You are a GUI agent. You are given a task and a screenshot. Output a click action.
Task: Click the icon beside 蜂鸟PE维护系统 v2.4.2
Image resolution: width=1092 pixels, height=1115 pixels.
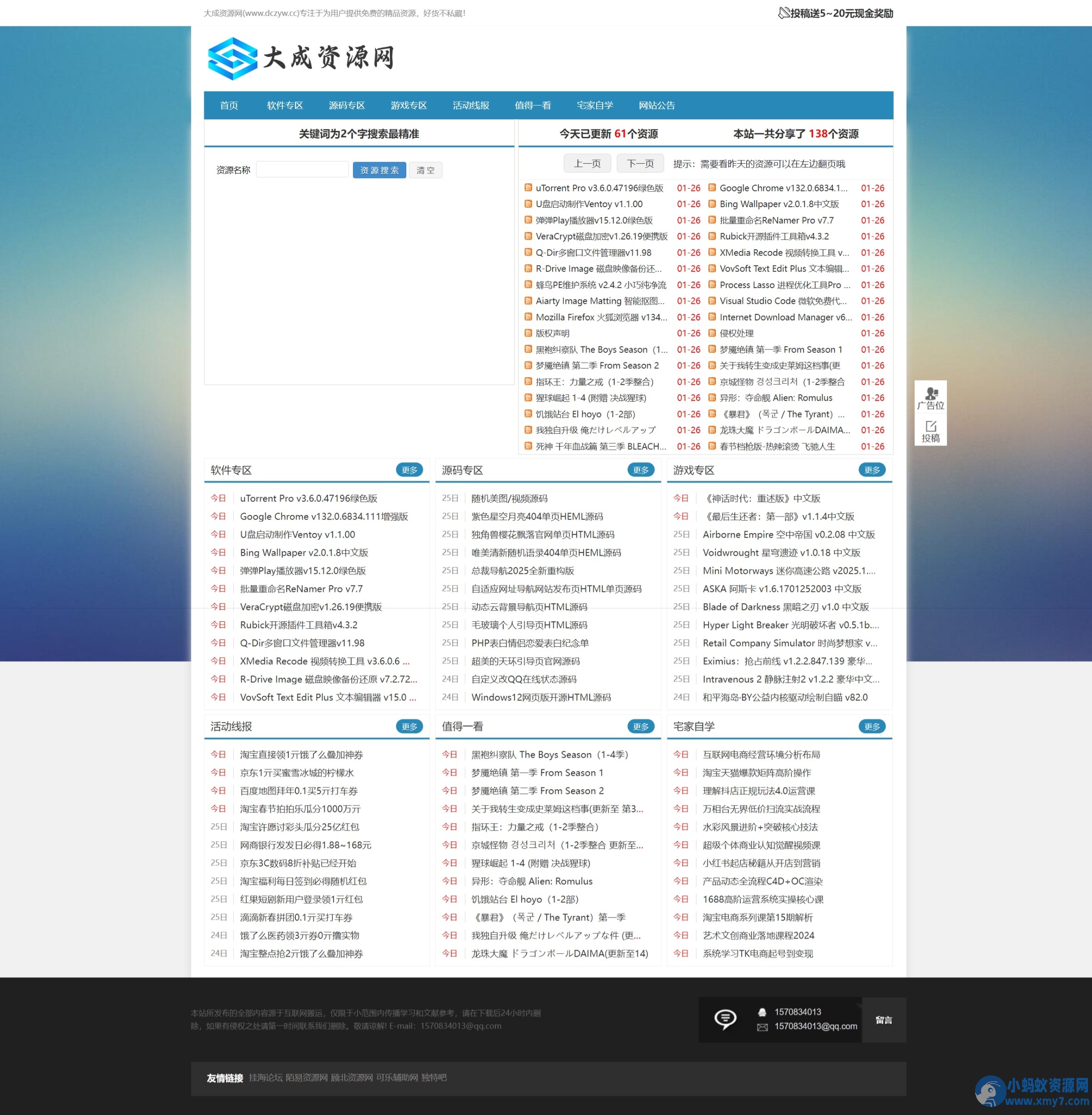point(528,285)
